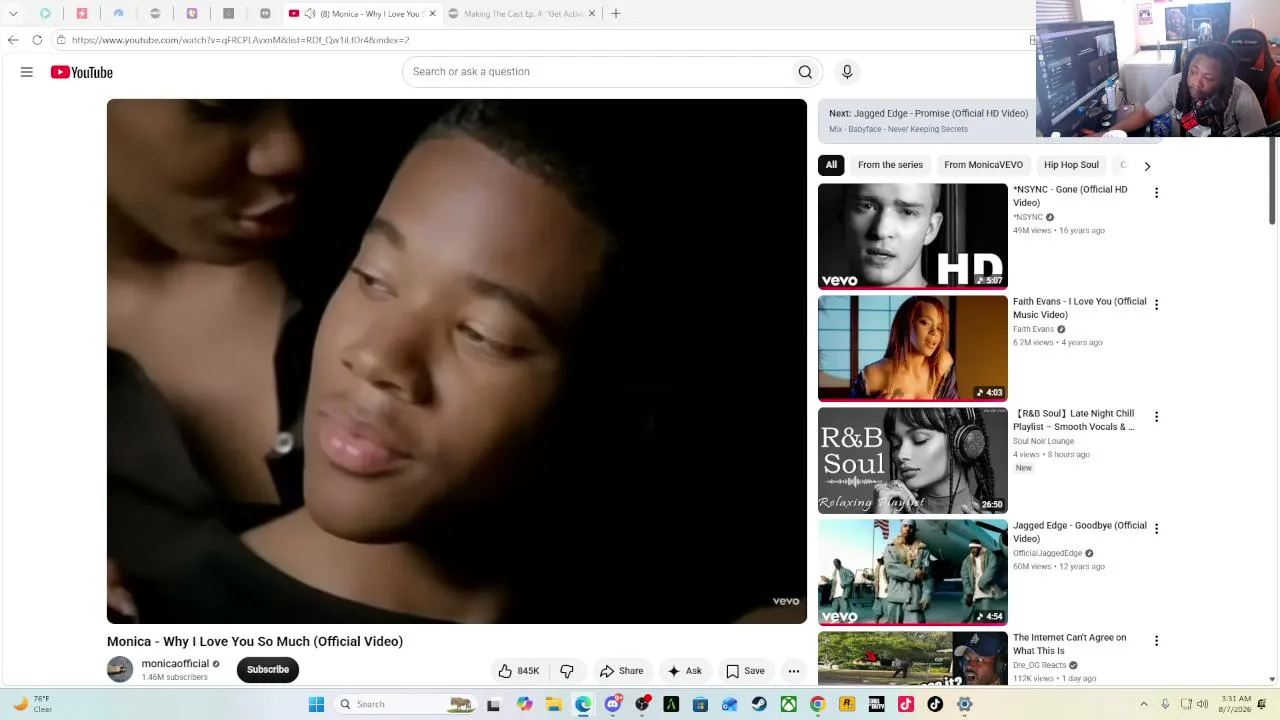Screen dimensions: 1280x720
Task: Dislike the Monica video
Action: [567, 671]
